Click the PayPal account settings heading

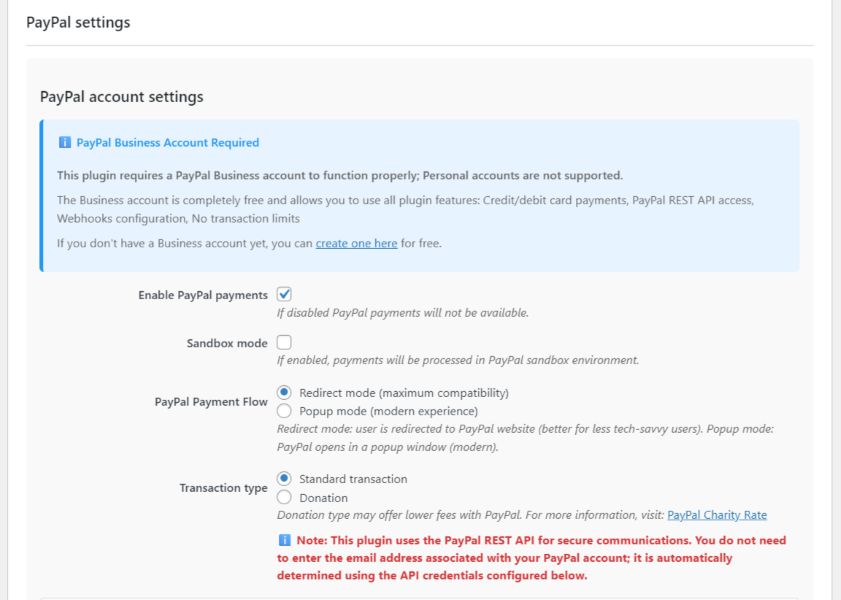(120, 96)
